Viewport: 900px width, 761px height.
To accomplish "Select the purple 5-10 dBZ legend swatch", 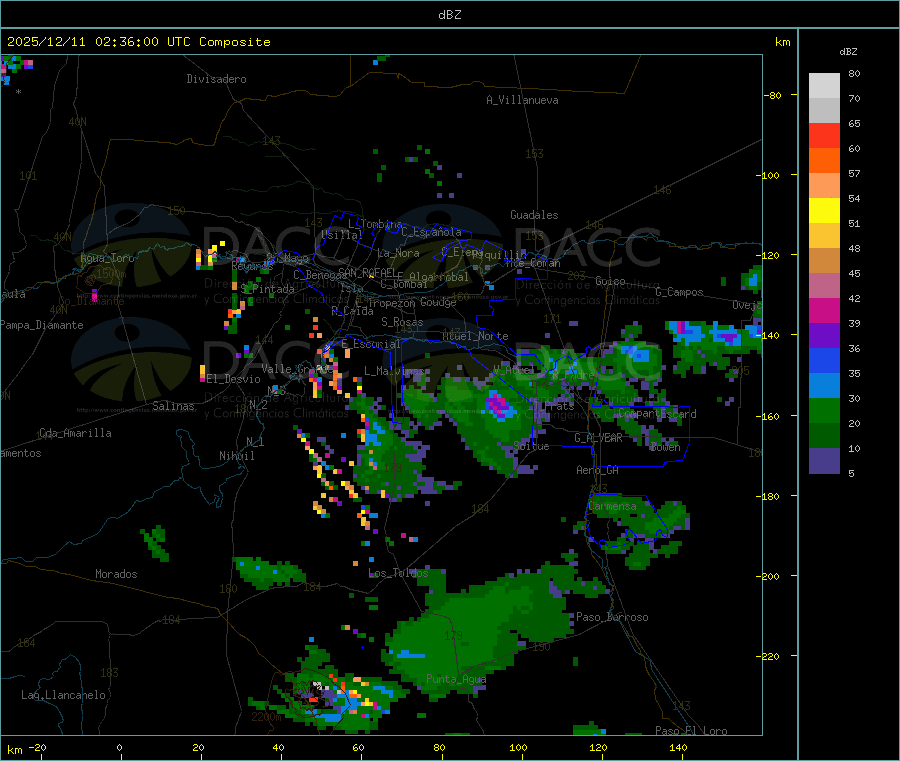I will pyautogui.click(x=824, y=461).
